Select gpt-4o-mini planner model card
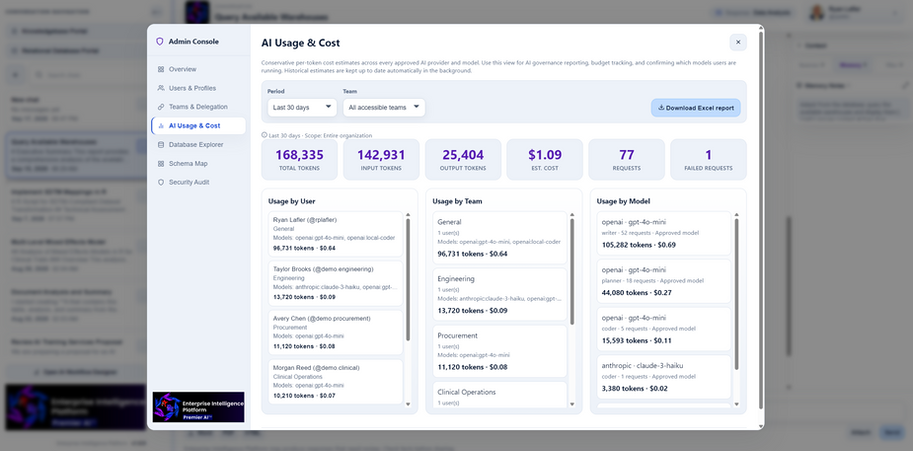This screenshot has height=451, width=913. tap(664, 281)
